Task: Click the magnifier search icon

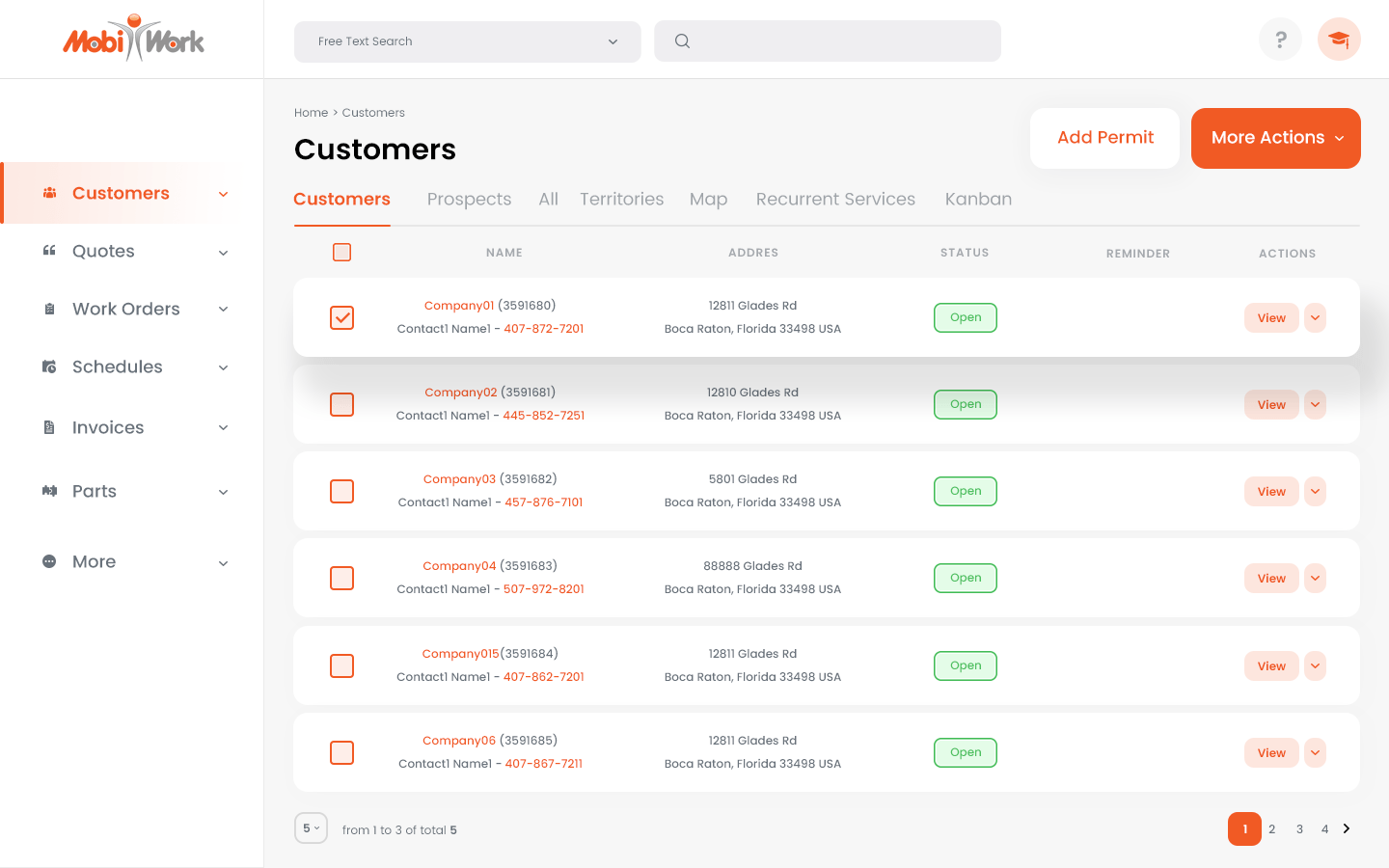Action: coord(682,41)
